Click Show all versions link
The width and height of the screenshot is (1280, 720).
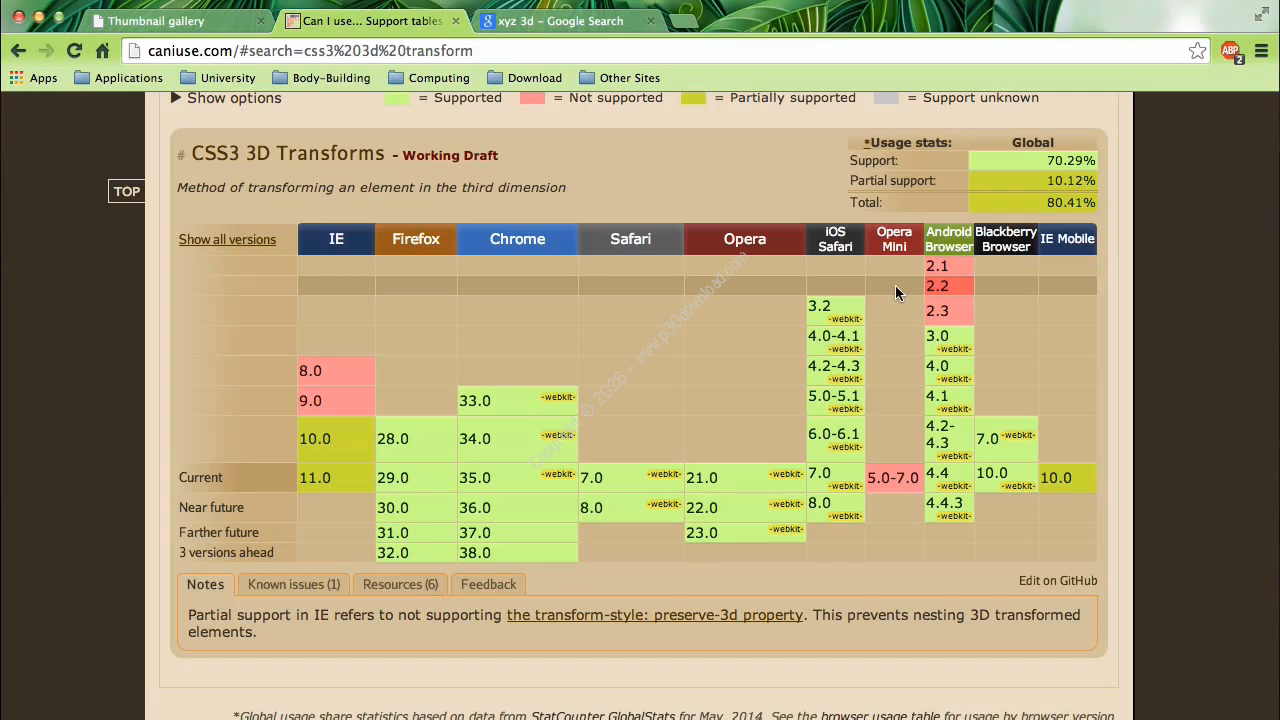(x=227, y=240)
